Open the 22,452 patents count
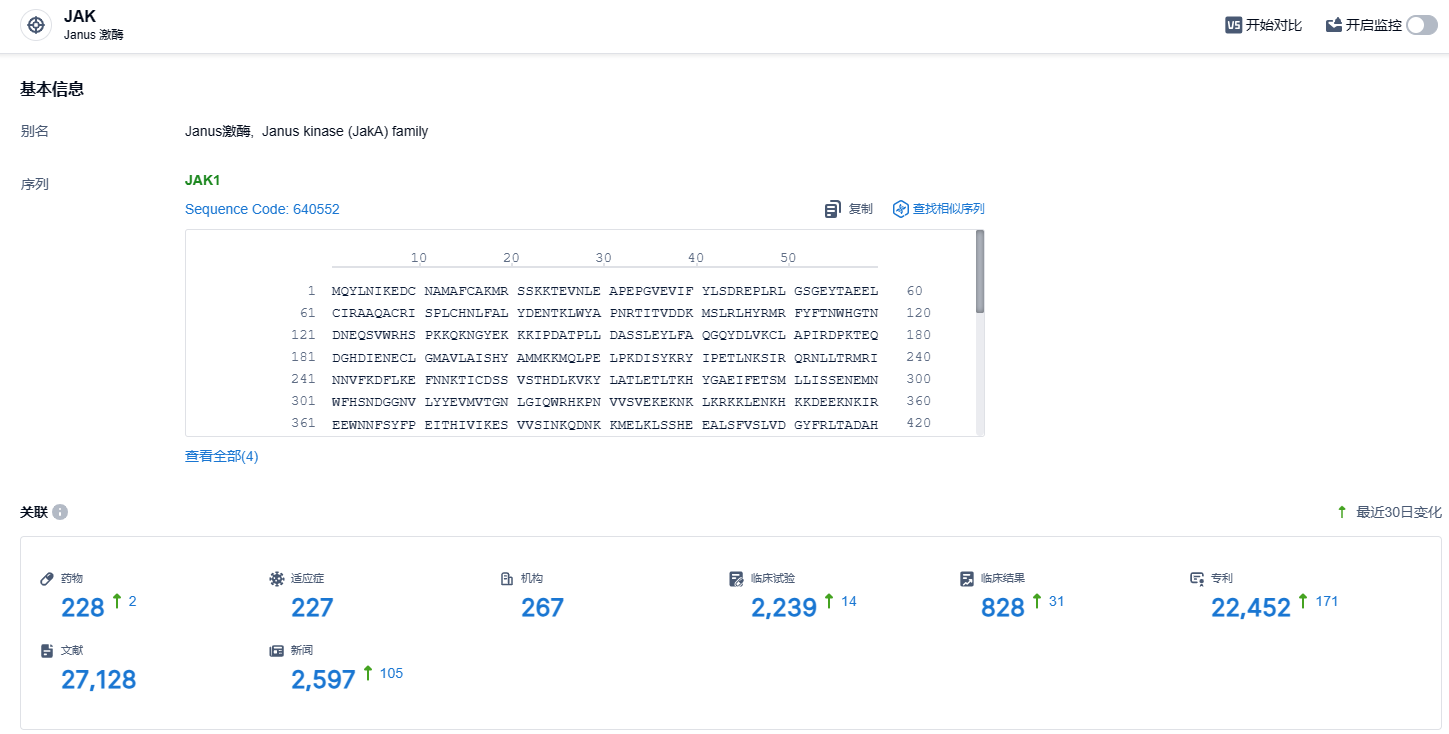This screenshot has width=1449, height=734. click(1250, 607)
